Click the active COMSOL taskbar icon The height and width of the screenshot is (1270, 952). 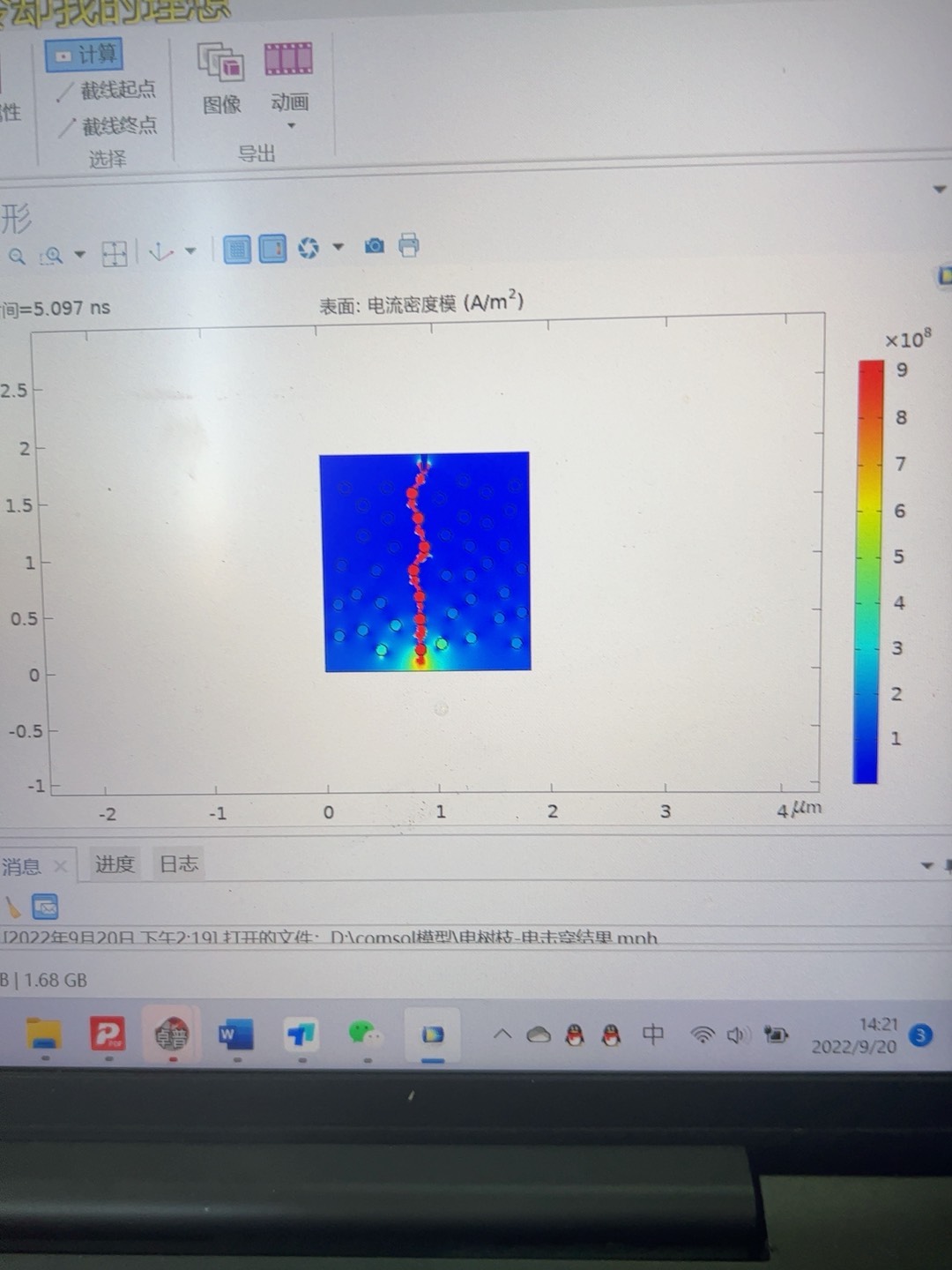click(433, 1034)
